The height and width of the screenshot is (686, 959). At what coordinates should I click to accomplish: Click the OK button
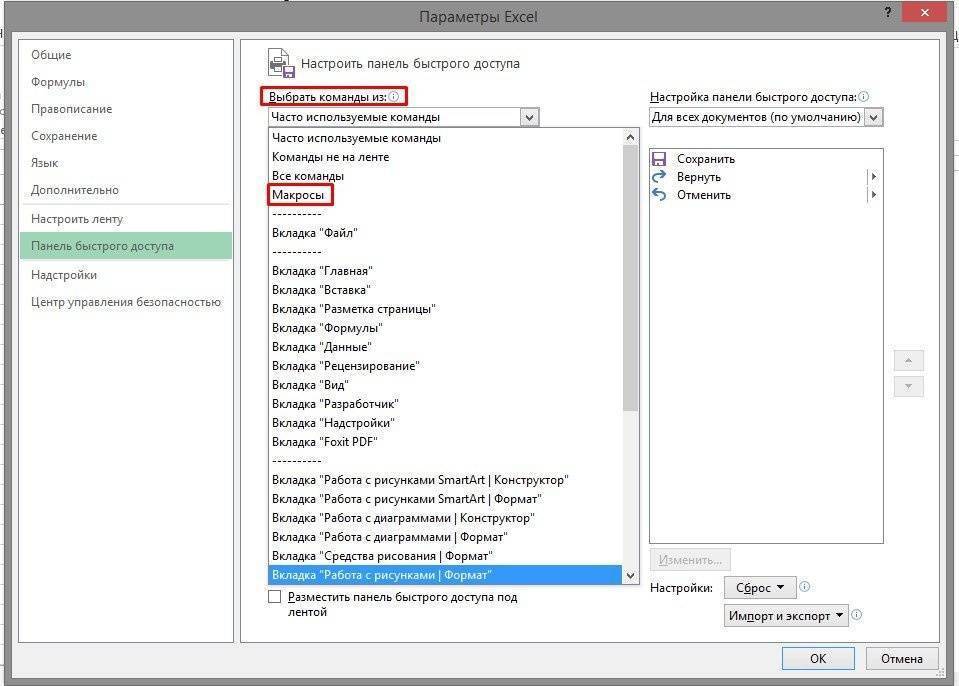pyautogui.click(x=818, y=659)
